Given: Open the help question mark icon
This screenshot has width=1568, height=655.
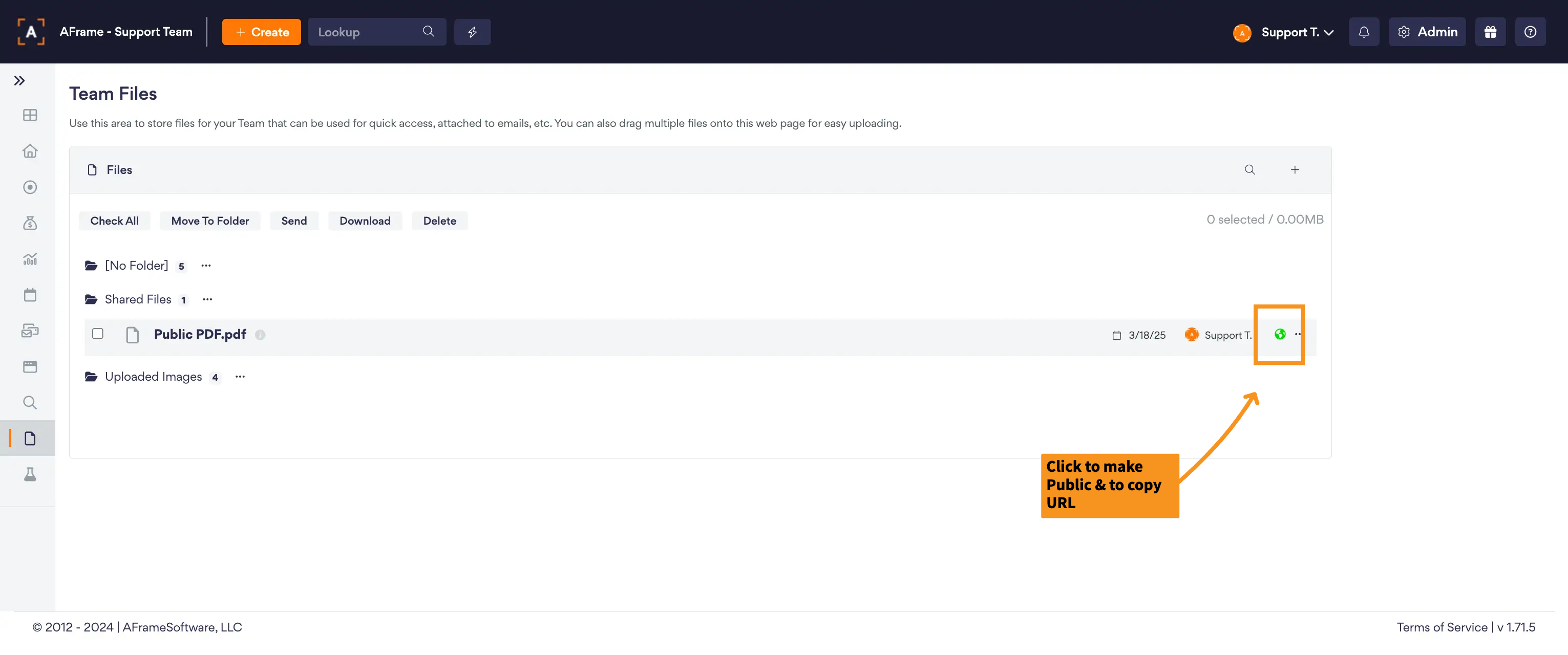Looking at the screenshot, I should (1530, 32).
